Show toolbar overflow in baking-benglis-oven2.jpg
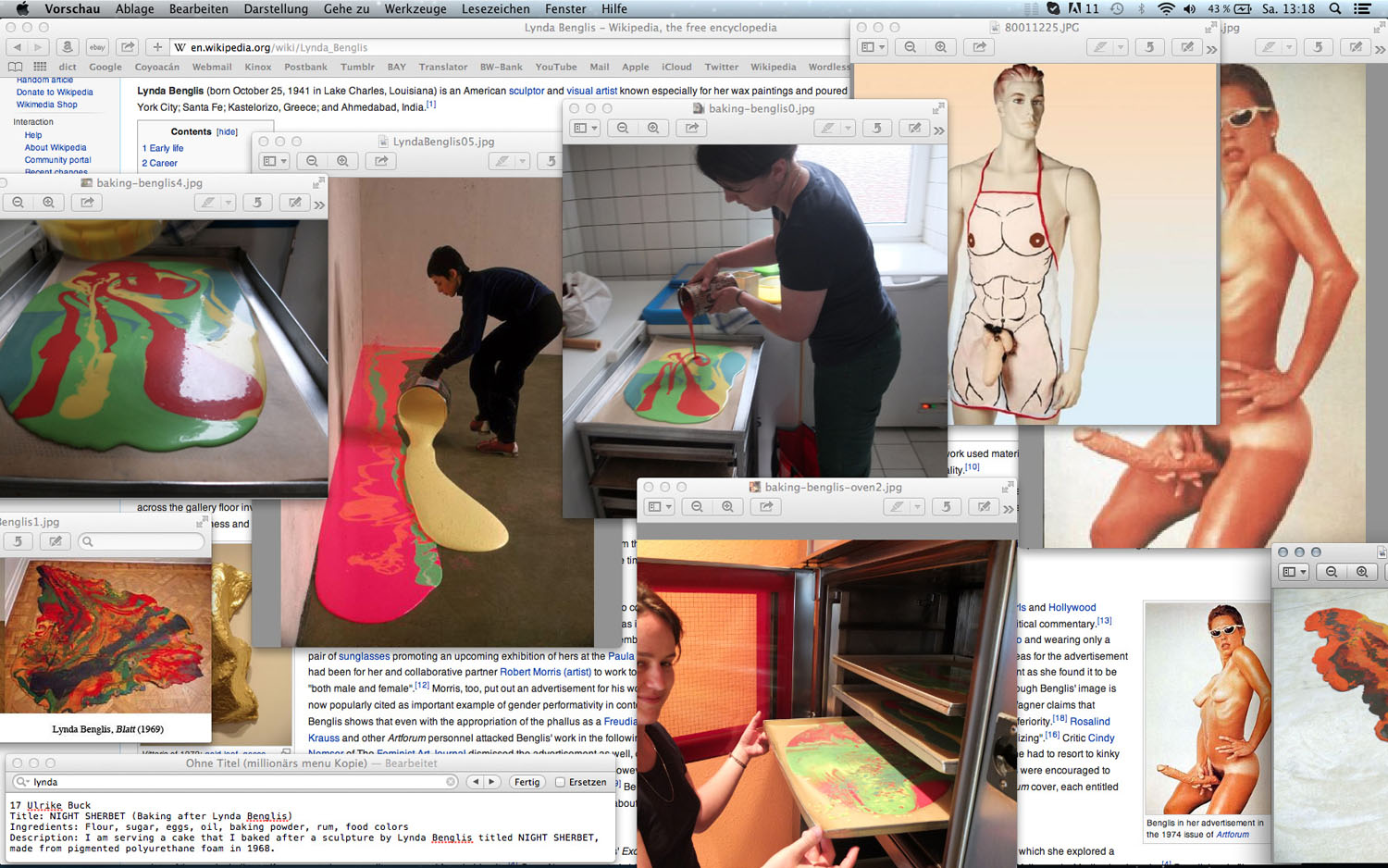The image size is (1388, 868). pyautogui.click(x=1009, y=509)
